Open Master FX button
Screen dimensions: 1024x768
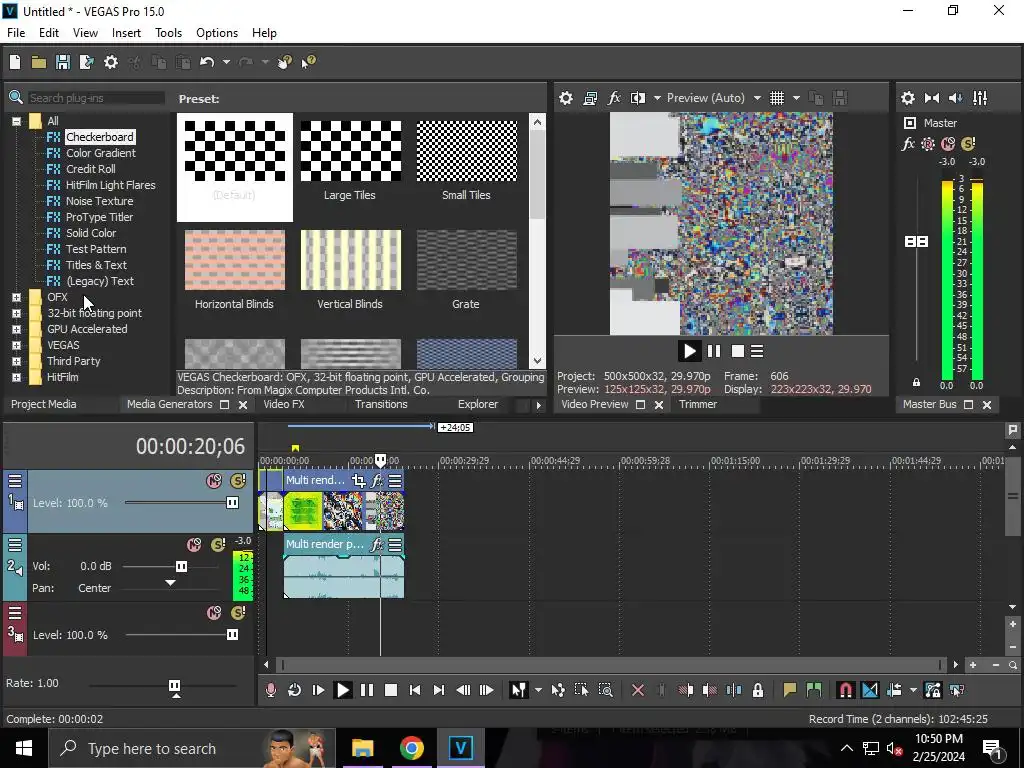click(x=908, y=144)
